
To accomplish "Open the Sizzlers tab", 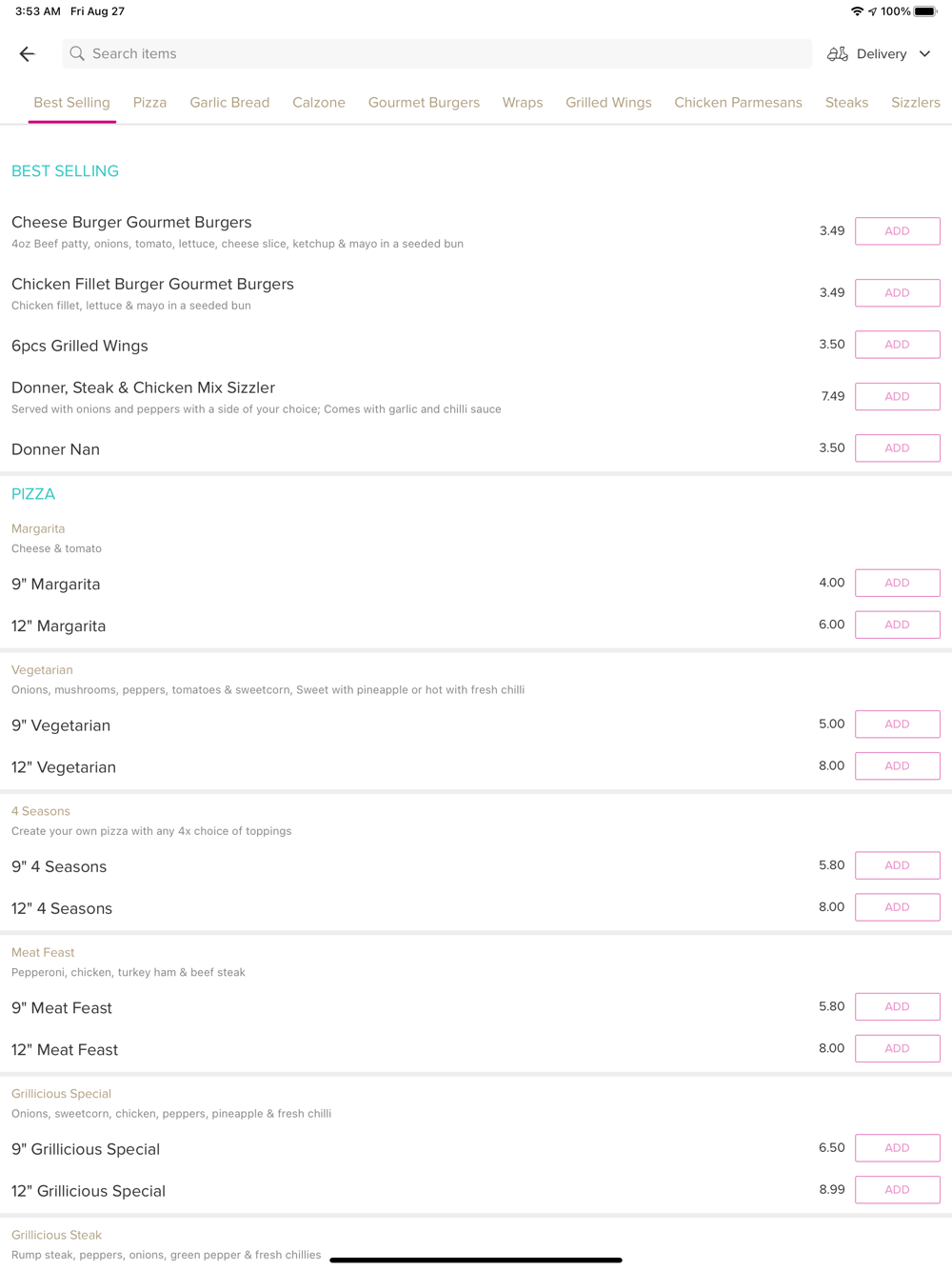I will (x=915, y=103).
